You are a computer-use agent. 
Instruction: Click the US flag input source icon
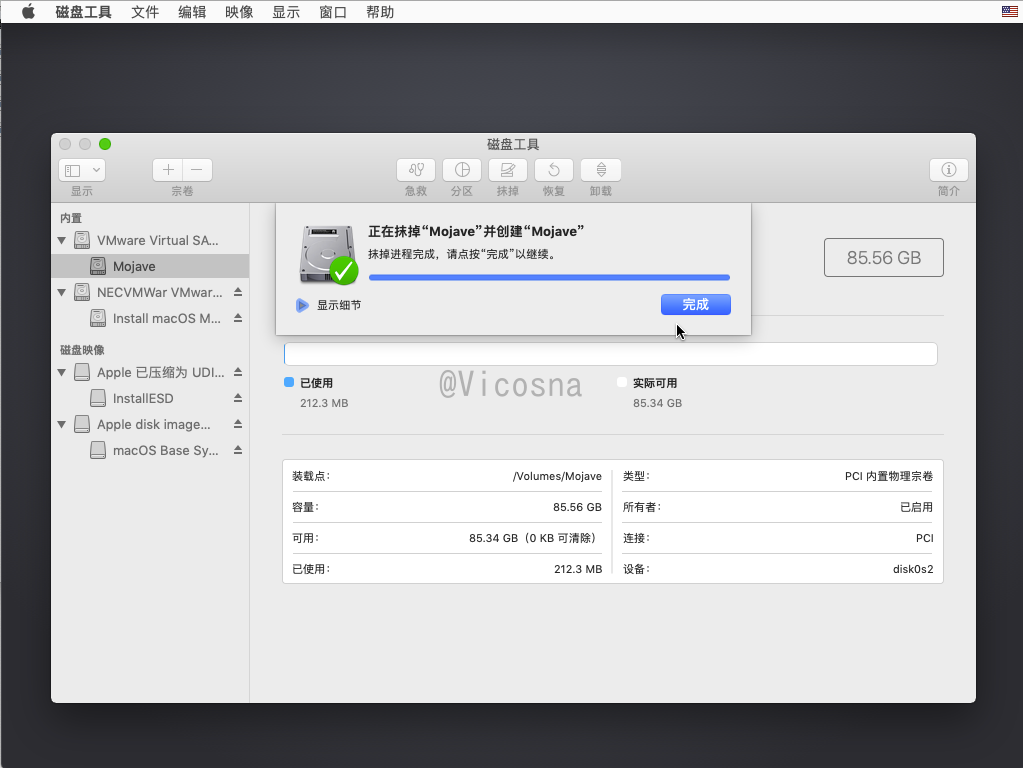click(x=1009, y=12)
